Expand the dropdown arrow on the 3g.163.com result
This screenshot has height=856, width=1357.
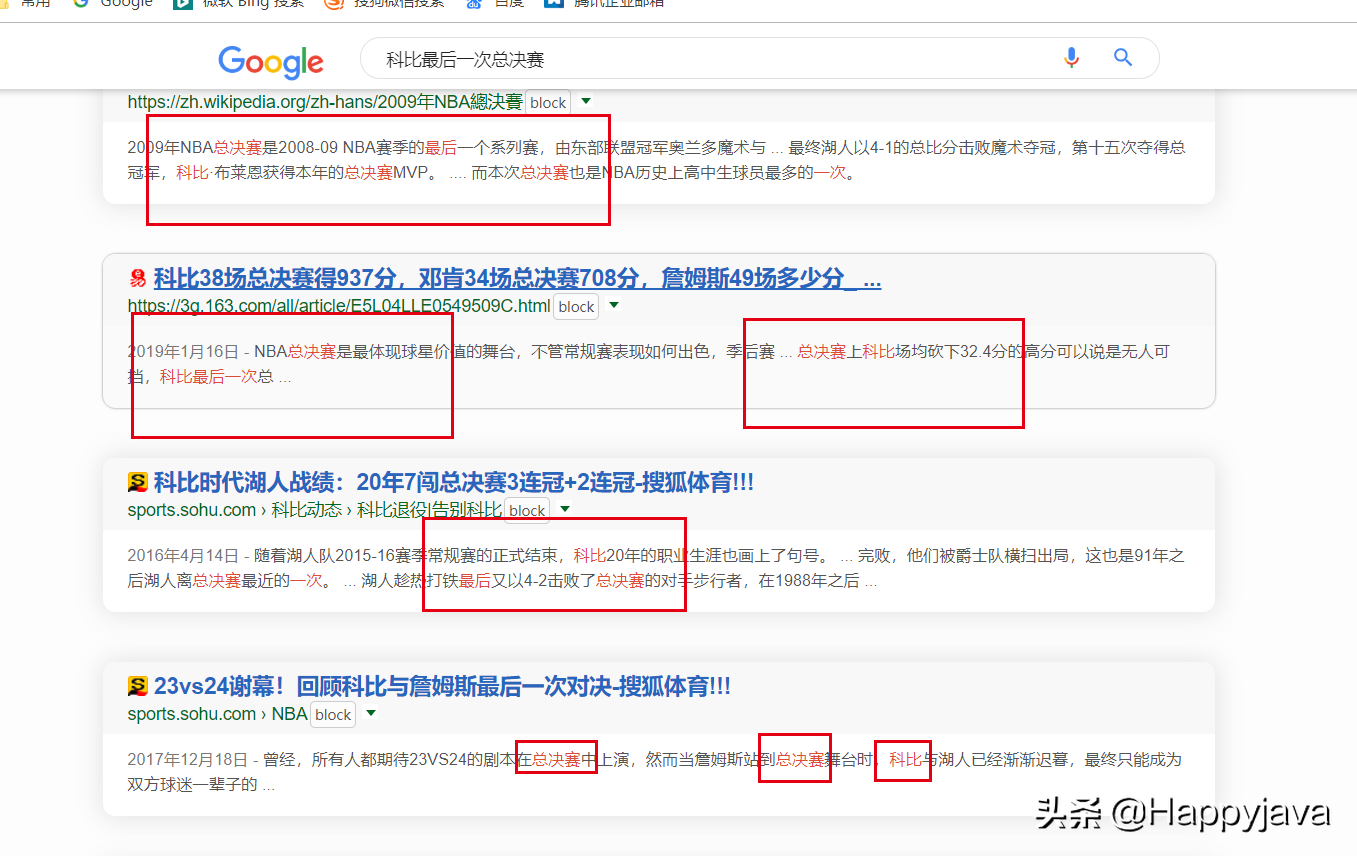(614, 306)
